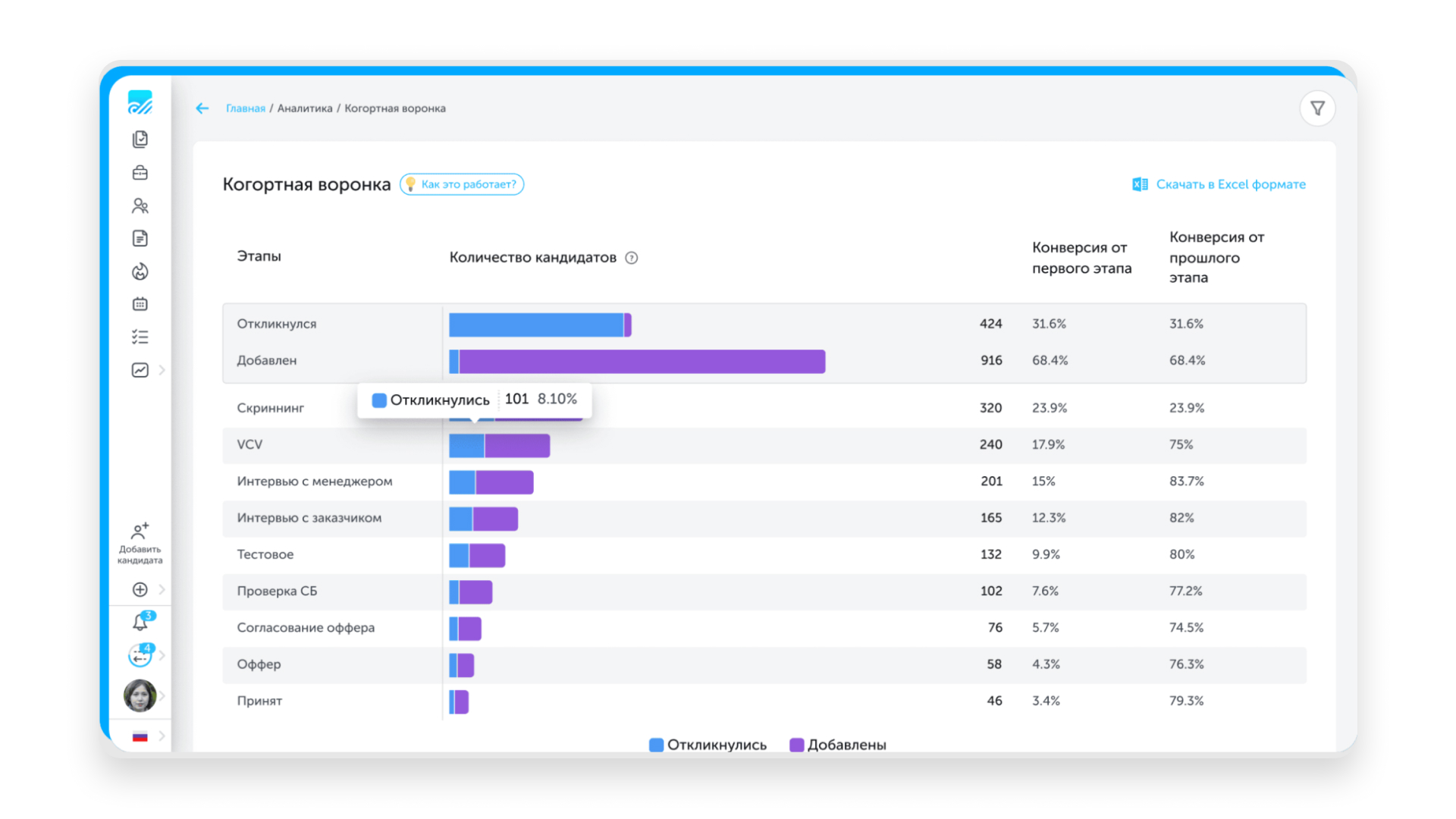The width and height of the screenshot is (1456, 819).
Task: Click info icon next to Количество кандидатов
Action: pos(631,258)
